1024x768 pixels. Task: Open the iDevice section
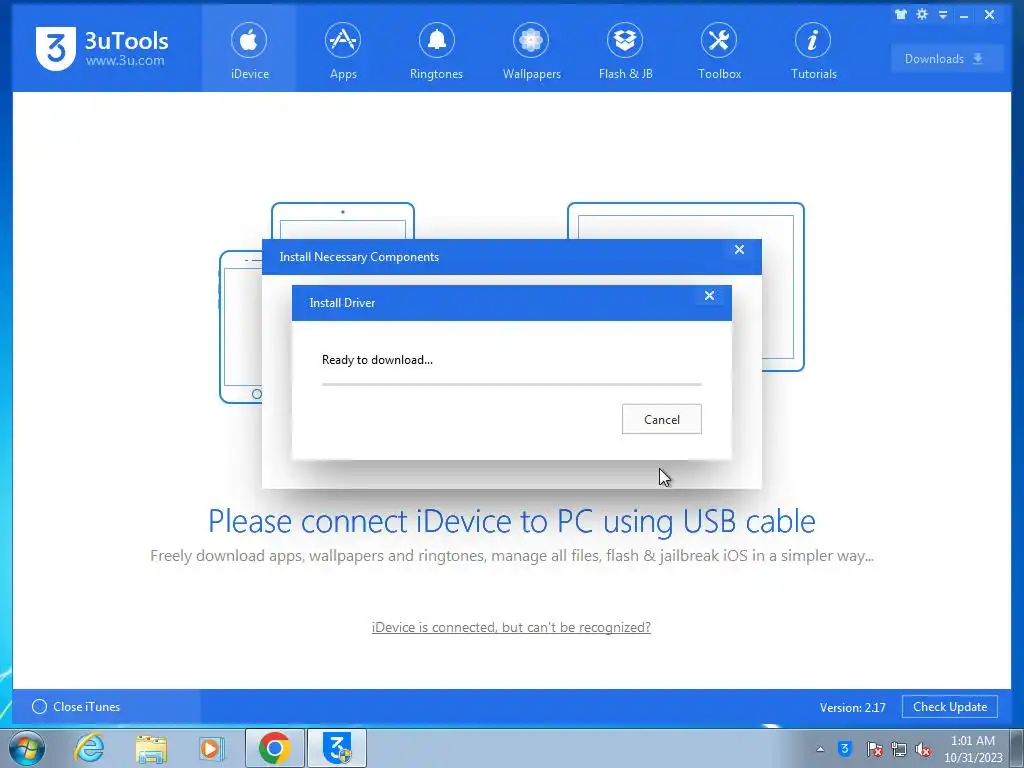[x=249, y=49]
